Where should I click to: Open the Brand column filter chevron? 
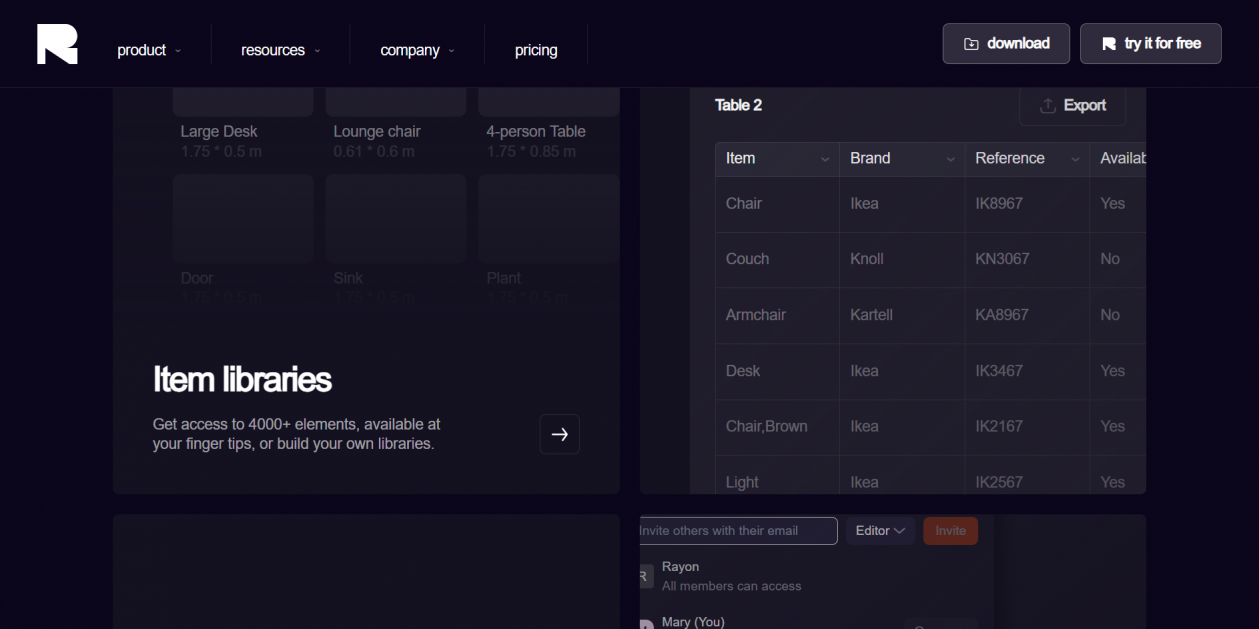click(x=950, y=160)
